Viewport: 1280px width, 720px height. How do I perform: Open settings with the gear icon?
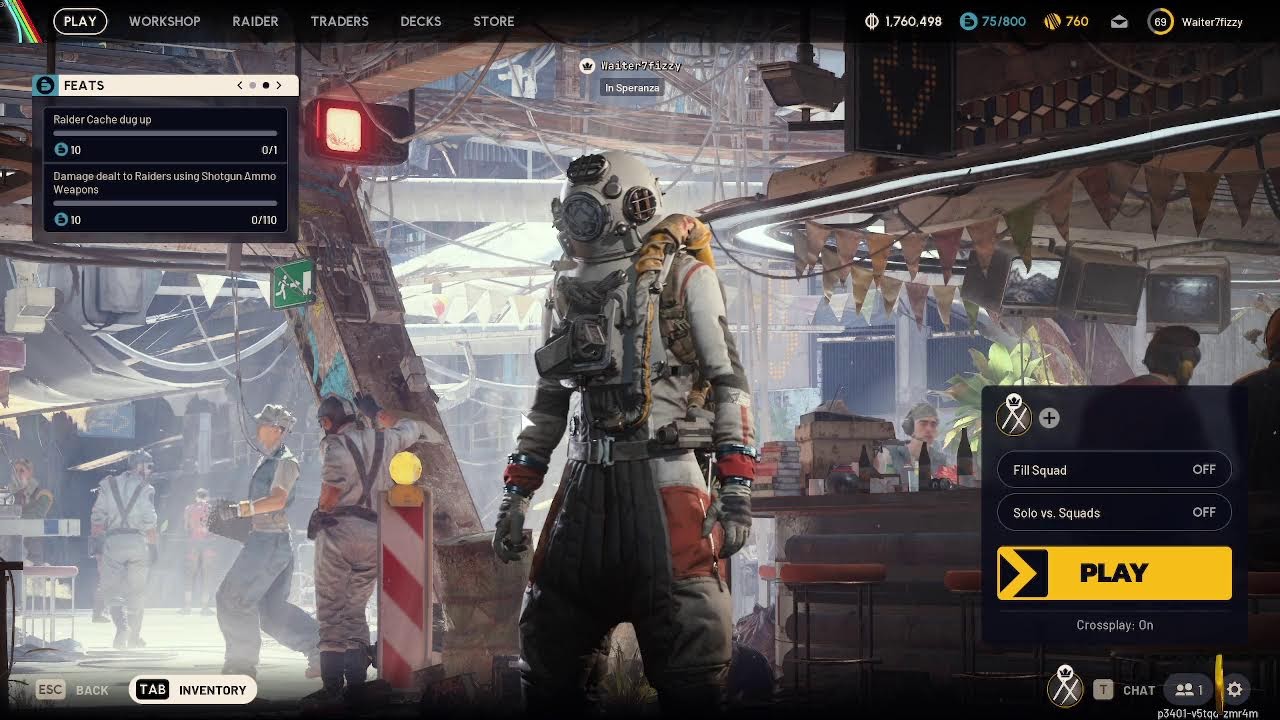pyautogui.click(x=1235, y=690)
